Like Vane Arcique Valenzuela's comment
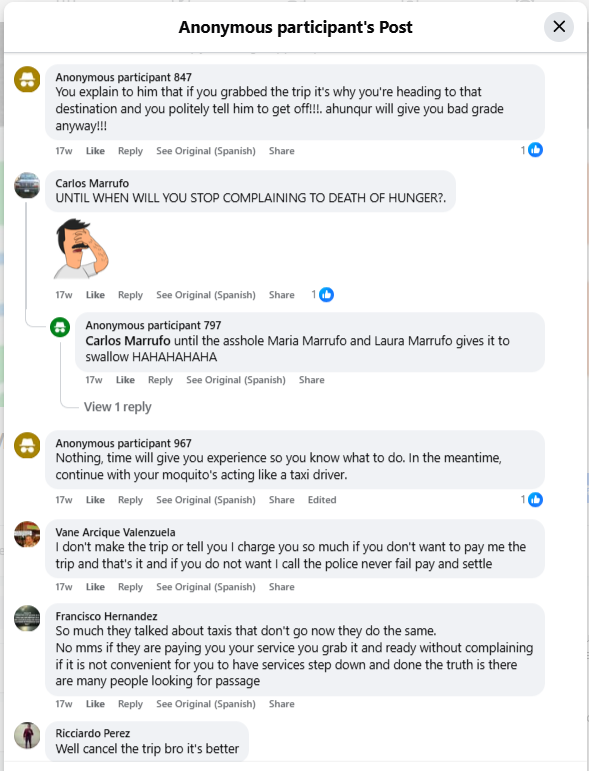 tap(95, 587)
